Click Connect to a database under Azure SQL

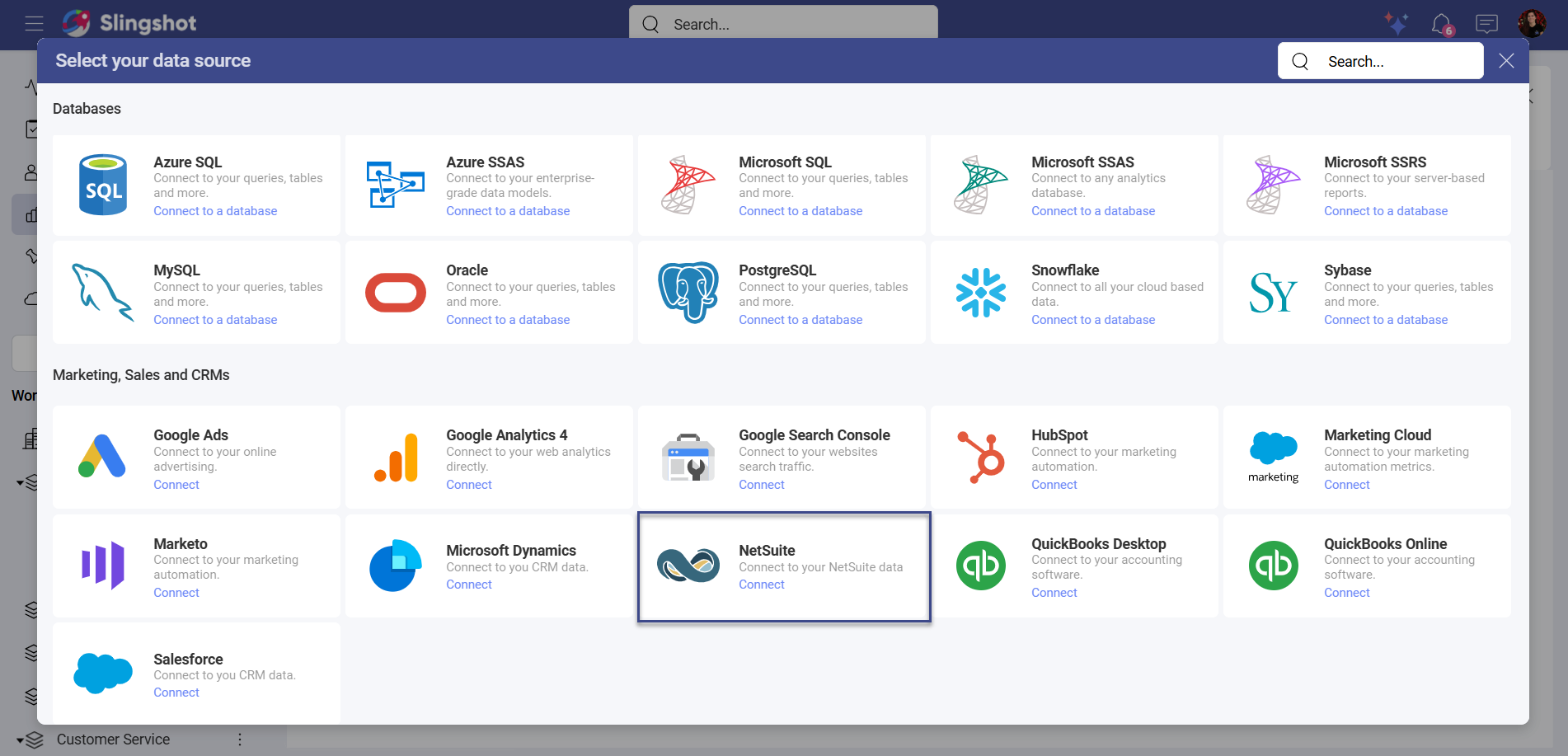(x=215, y=211)
